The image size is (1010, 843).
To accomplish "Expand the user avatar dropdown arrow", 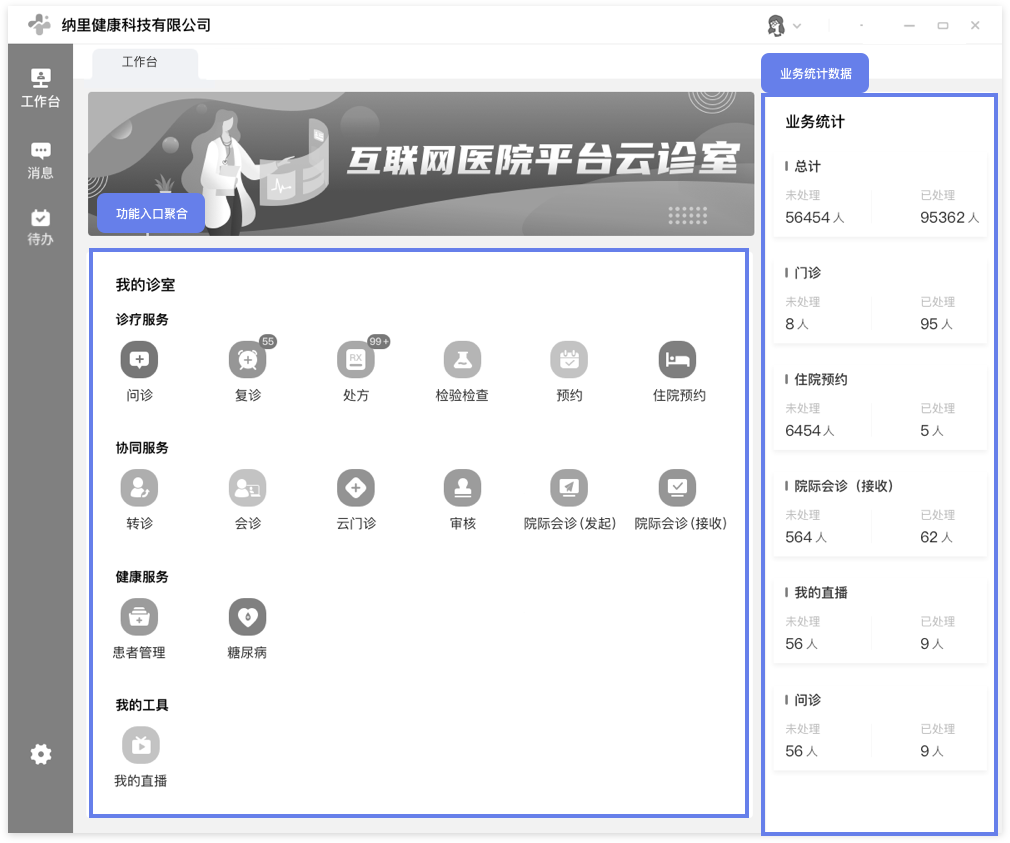I will point(797,26).
